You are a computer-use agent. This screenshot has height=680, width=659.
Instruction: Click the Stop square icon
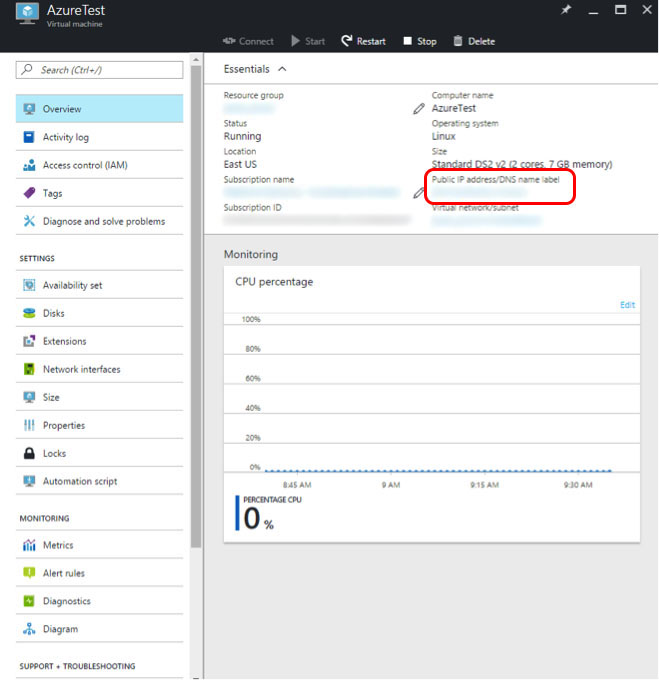click(x=407, y=41)
